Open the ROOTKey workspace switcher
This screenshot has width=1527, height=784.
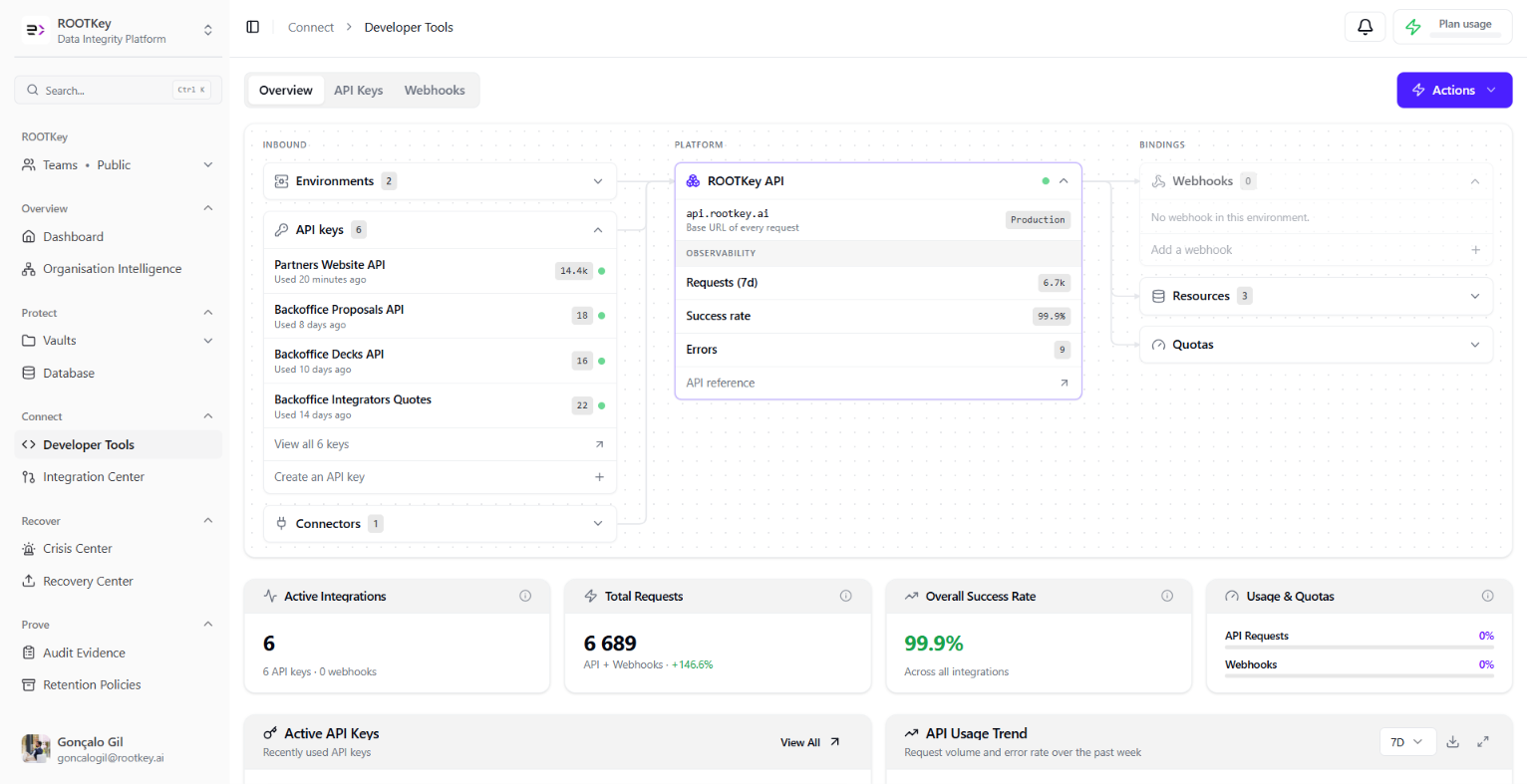click(118, 31)
